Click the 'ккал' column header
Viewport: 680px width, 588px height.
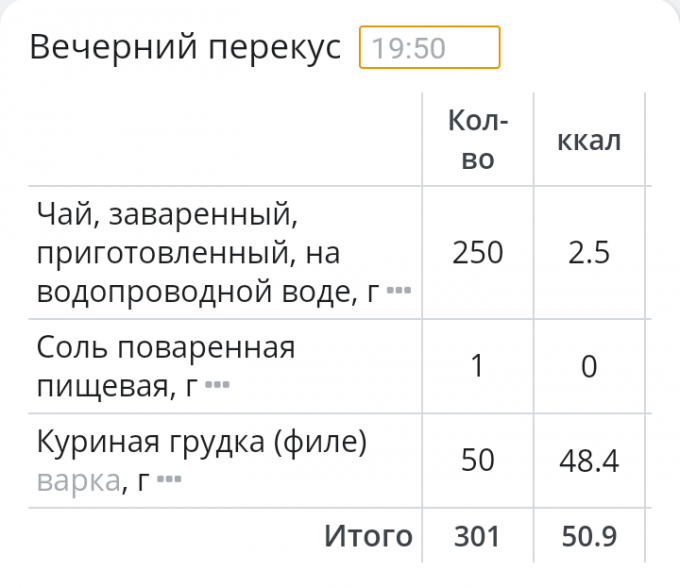(x=589, y=140)
